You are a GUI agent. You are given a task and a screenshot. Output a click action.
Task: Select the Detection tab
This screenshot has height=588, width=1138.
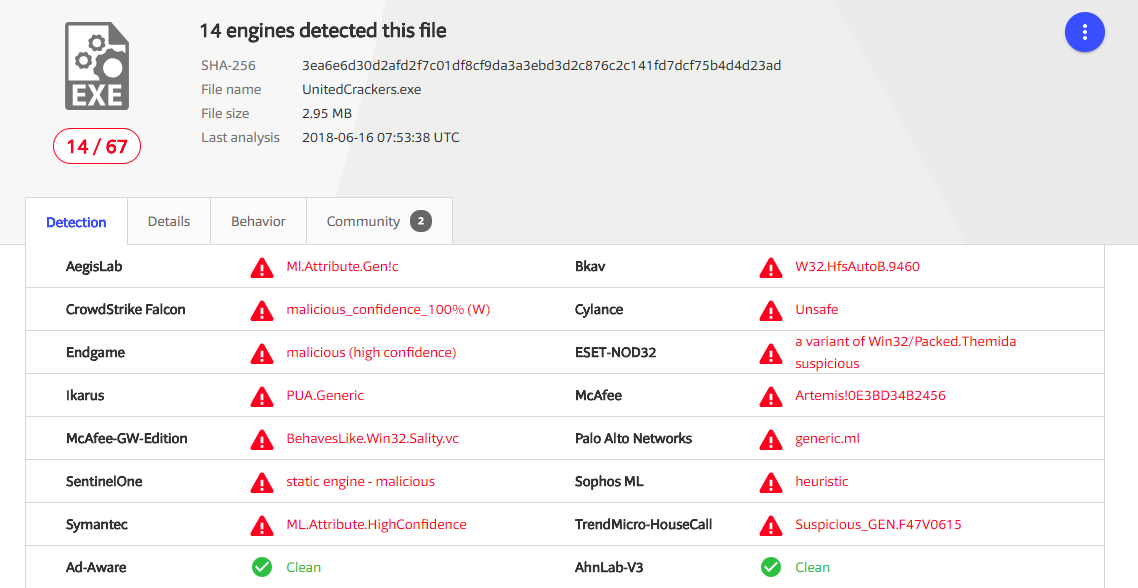point(76,221)
